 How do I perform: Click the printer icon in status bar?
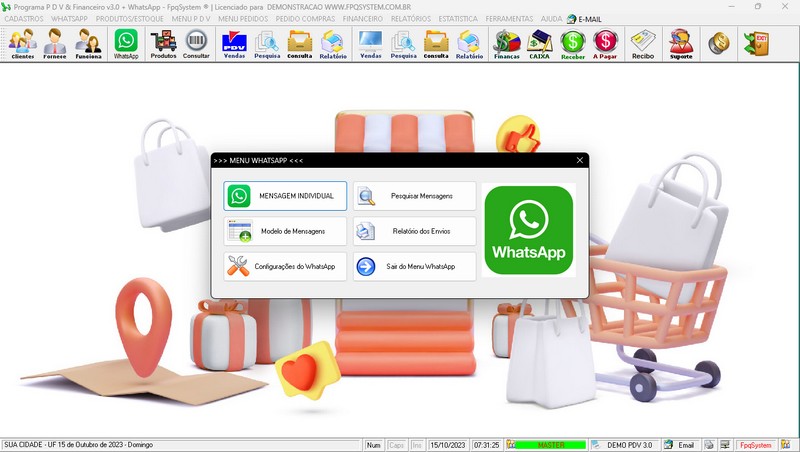click(x=709, y=445)
